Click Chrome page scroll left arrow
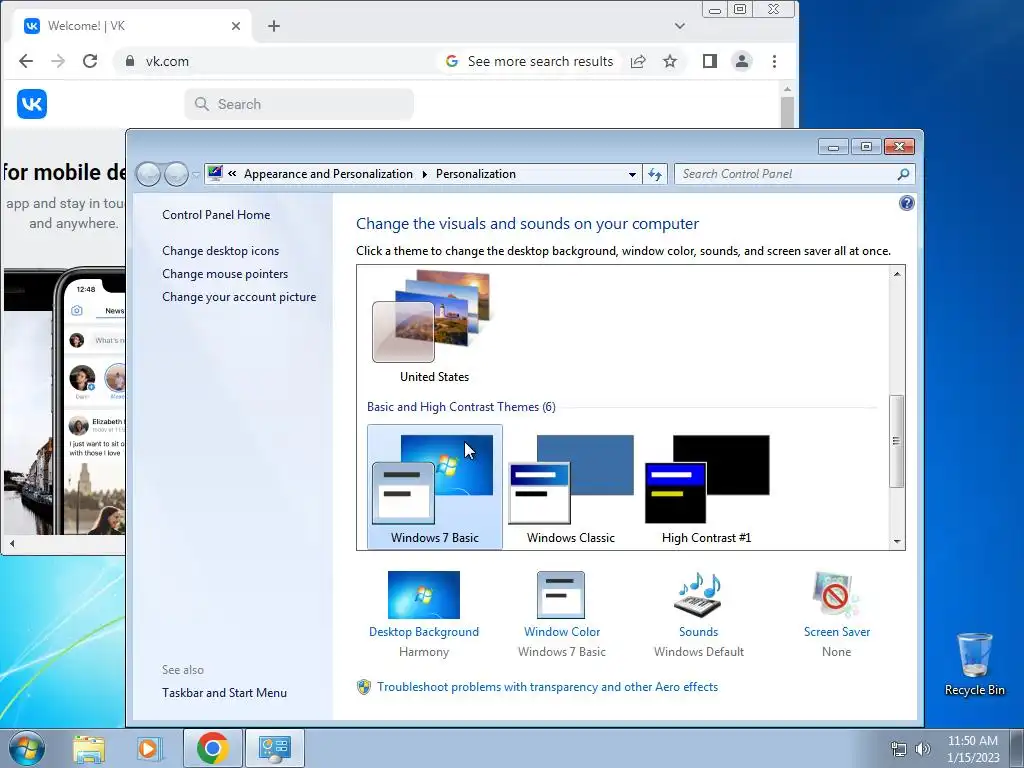1024x768 pixels. [12, 543]
